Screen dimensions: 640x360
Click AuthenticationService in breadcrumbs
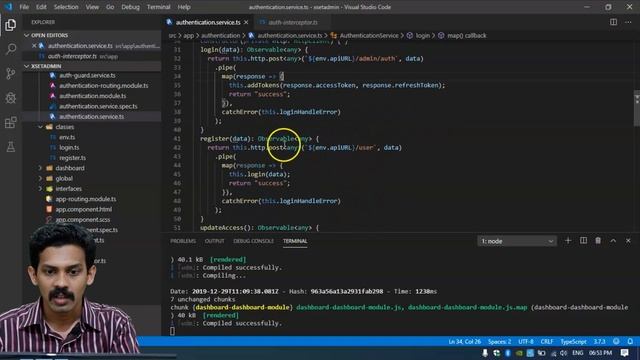369,36
